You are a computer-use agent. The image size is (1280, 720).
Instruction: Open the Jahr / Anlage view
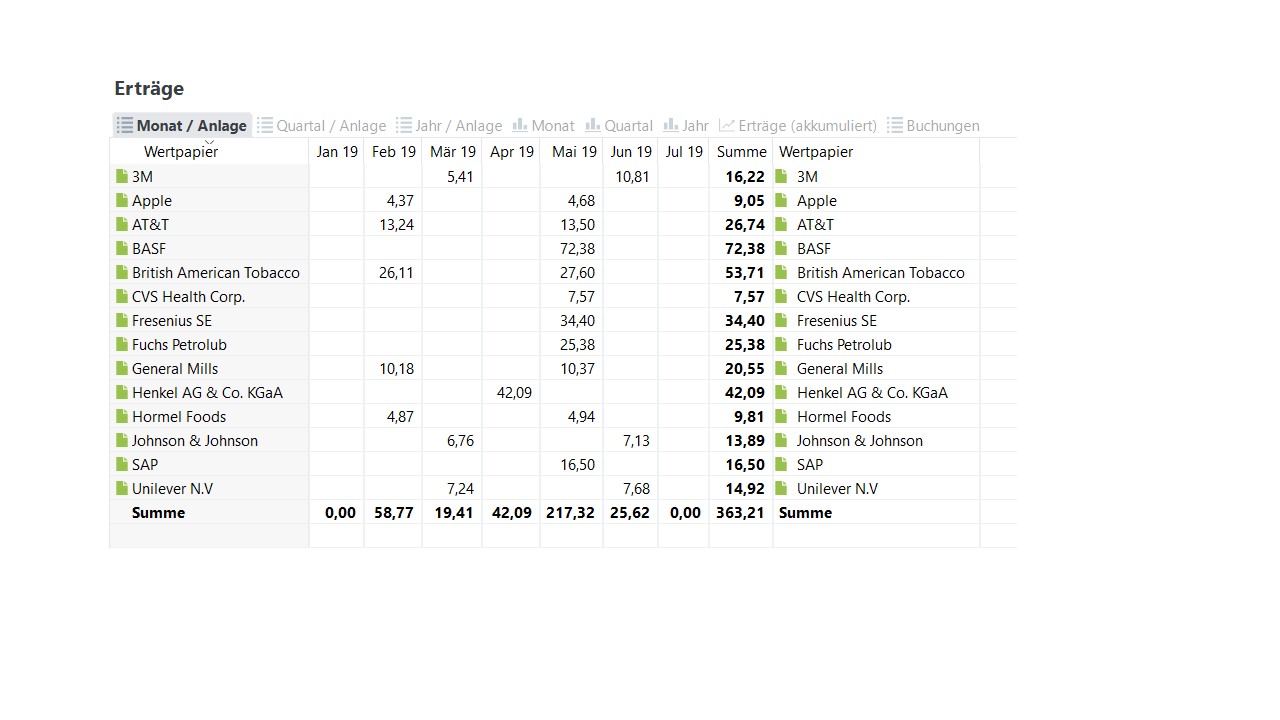tap(449, 126)
